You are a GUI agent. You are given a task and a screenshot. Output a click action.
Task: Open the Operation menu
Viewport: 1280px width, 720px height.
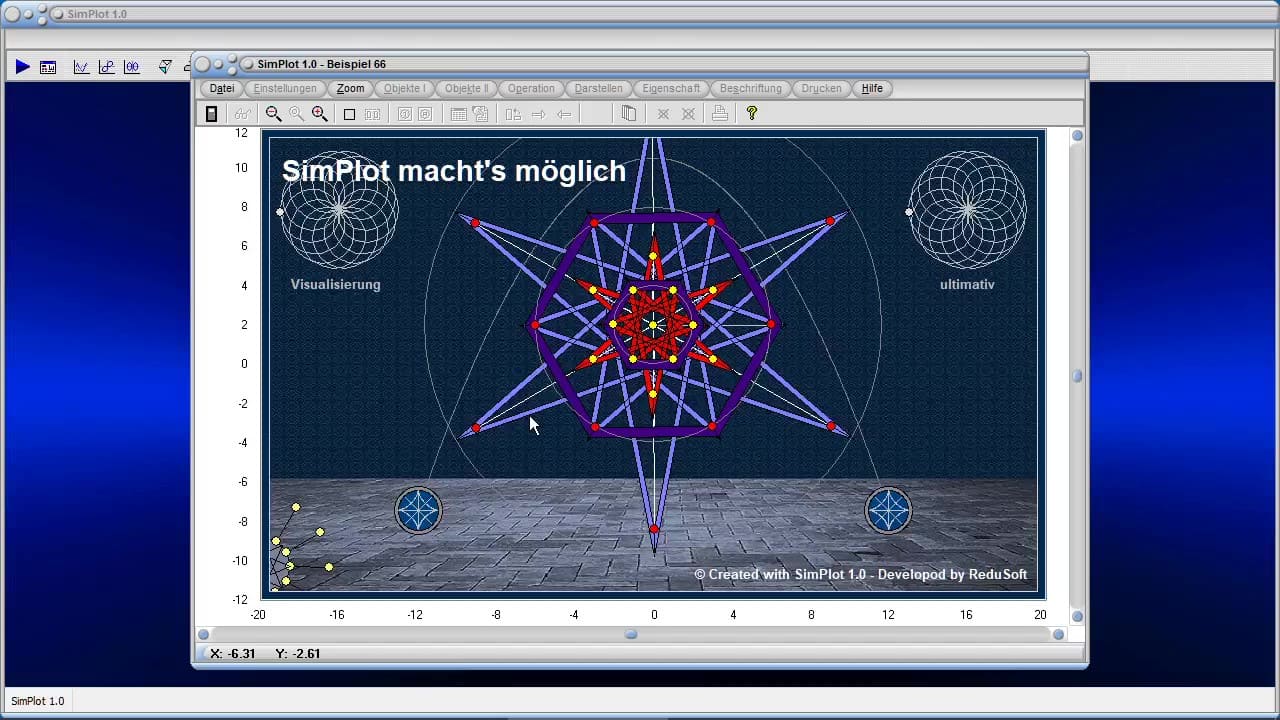(531, 88)
